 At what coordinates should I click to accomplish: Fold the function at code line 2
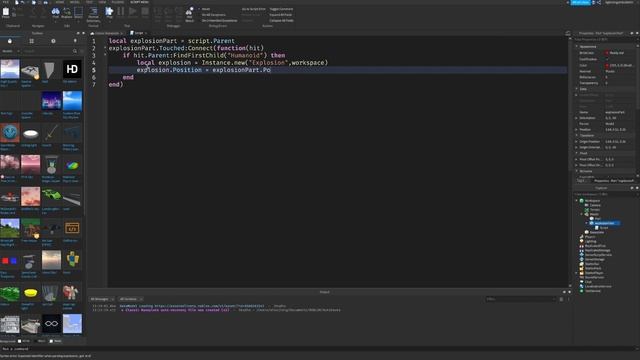(x=105, y=48)
